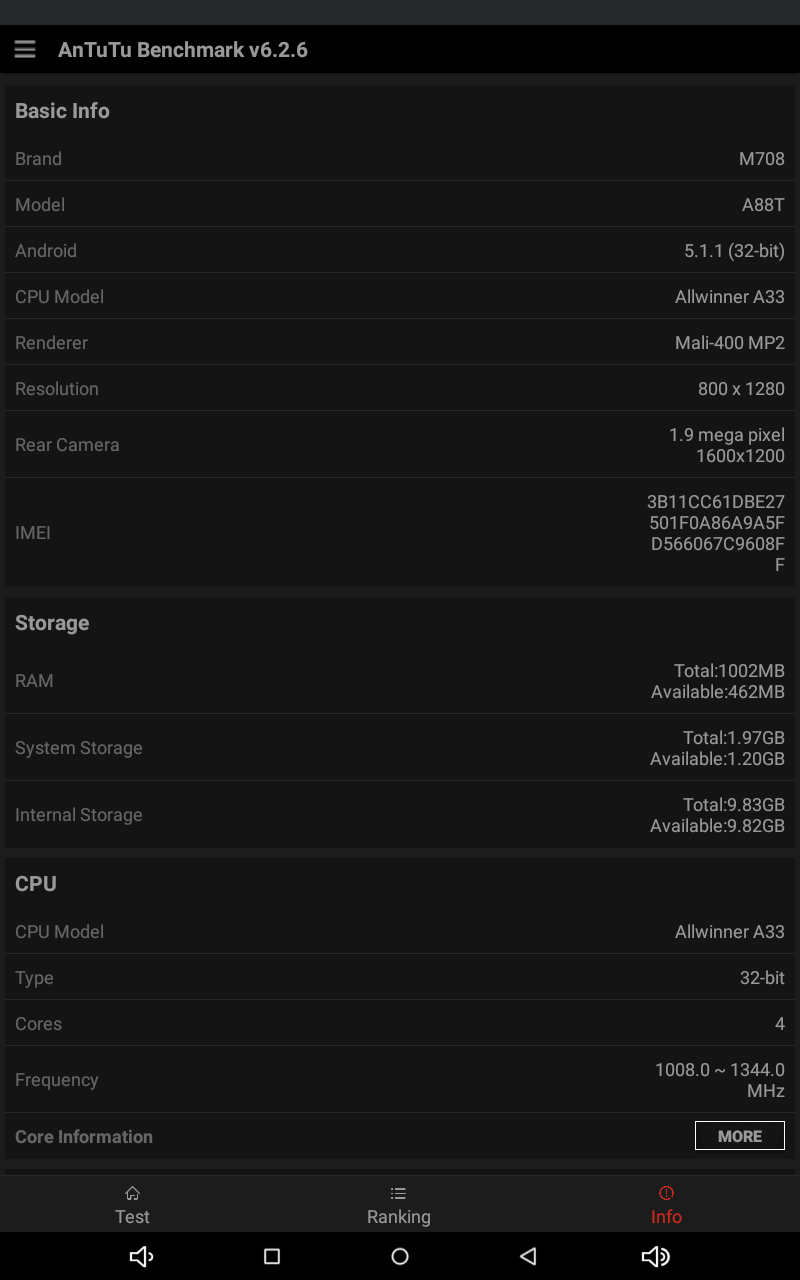This screenshot has width=800, height=1280.
Task: Select the Basic Info section header
Action: 62,111
